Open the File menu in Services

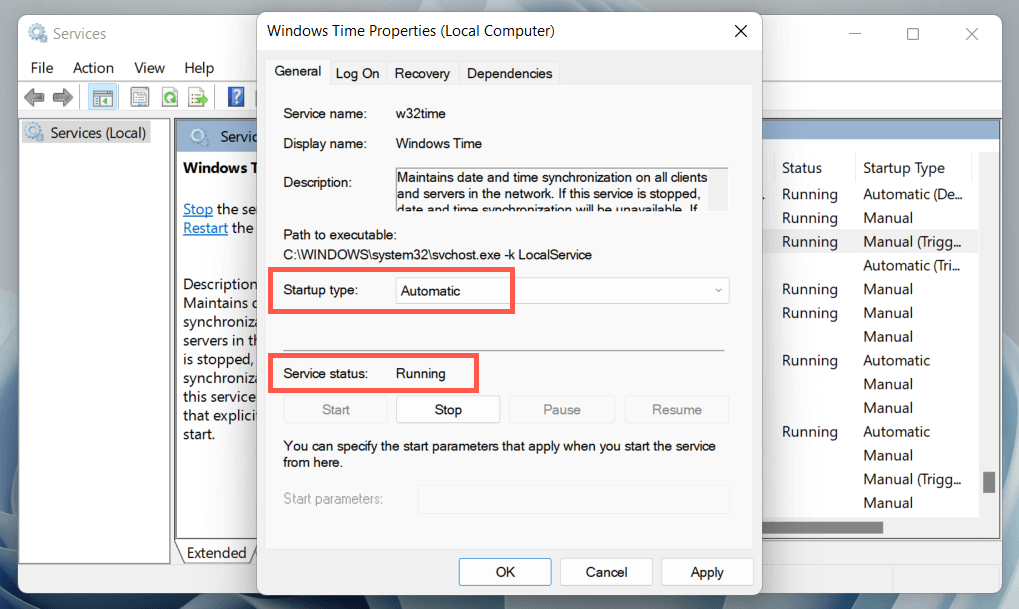coord(42,68)
